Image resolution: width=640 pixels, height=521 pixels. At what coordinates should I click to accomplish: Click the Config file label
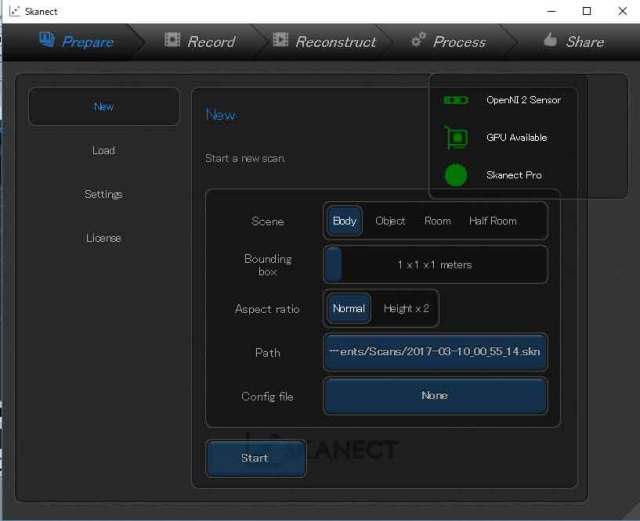pyautogui.click(x=267, y=396)
